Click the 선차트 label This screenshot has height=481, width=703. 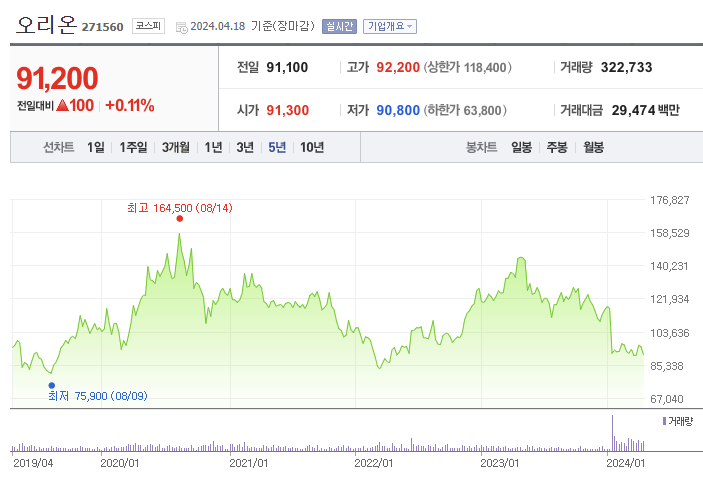coord(59,147)
